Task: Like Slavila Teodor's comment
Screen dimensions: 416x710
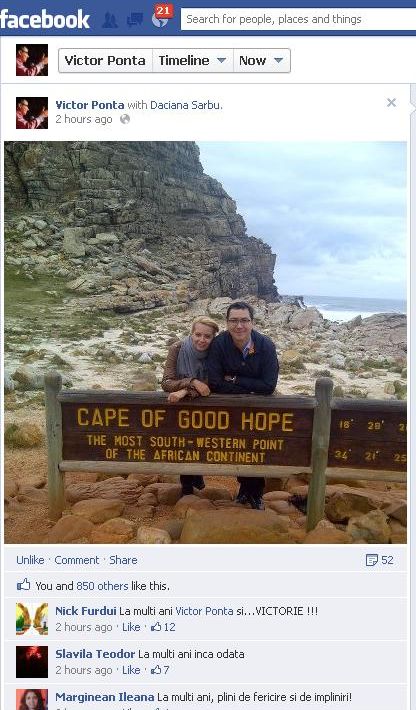Action: tap(131, 670)
